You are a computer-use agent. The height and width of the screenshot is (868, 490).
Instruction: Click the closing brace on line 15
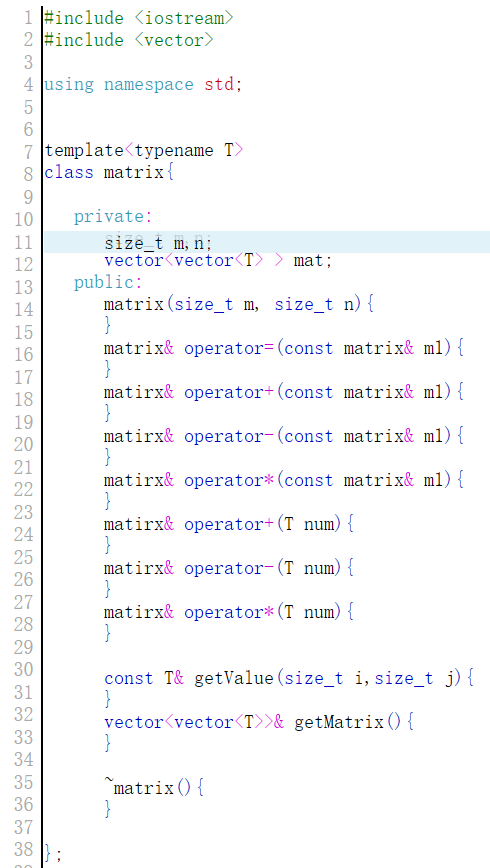108,326
